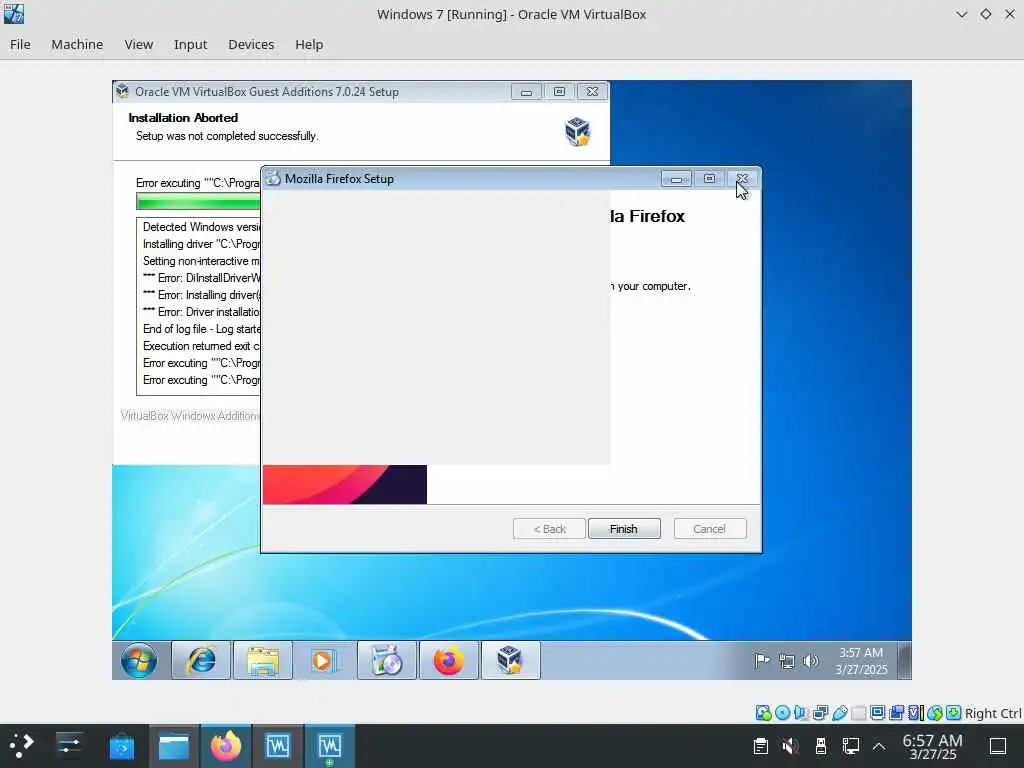
Task: Click Finish in Firefox Setup
Action: [x=624, y=529]
